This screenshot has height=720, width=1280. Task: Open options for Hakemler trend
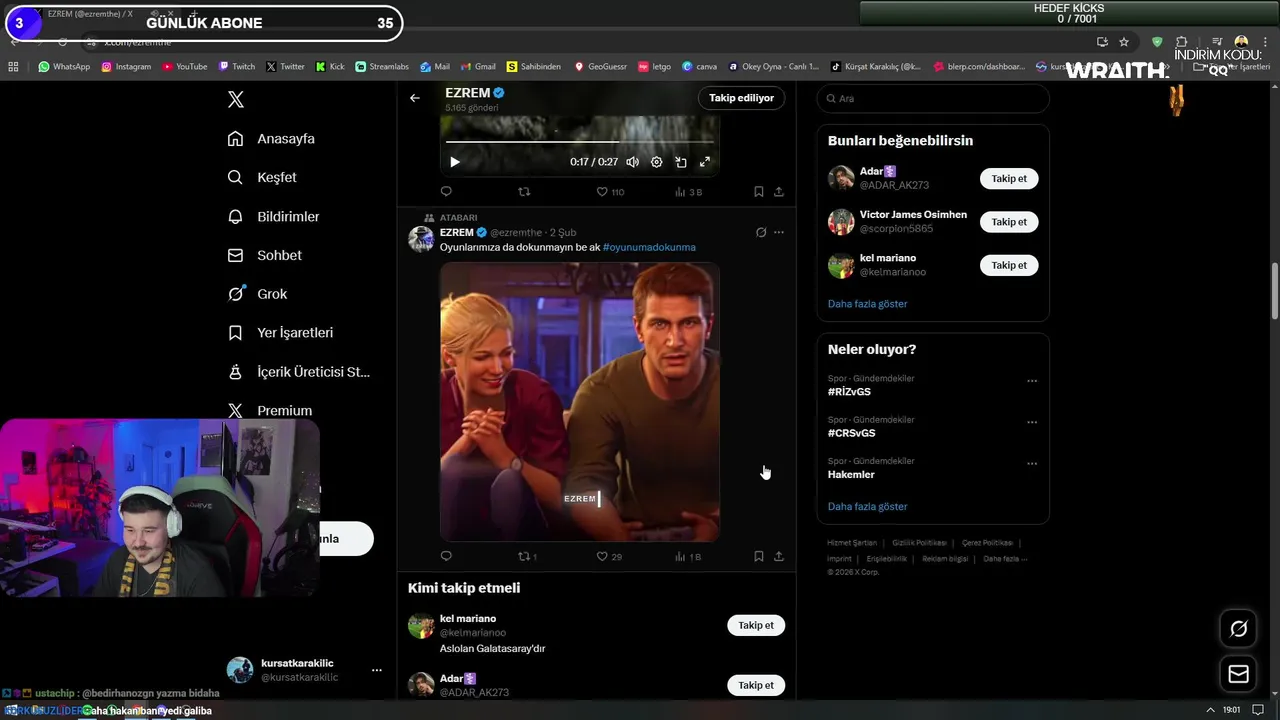[1032, 463]
